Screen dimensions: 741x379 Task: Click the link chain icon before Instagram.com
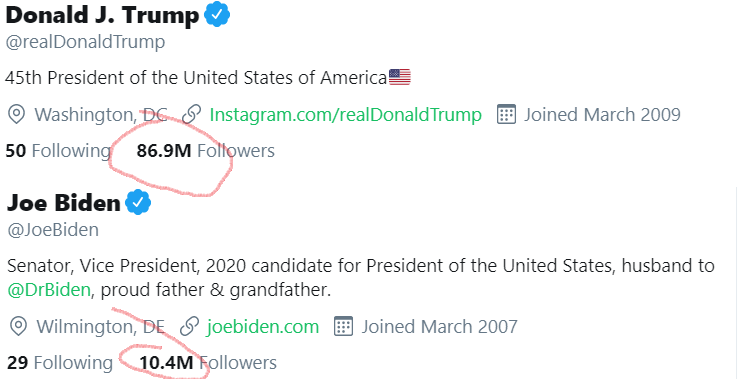coord(191,115)
